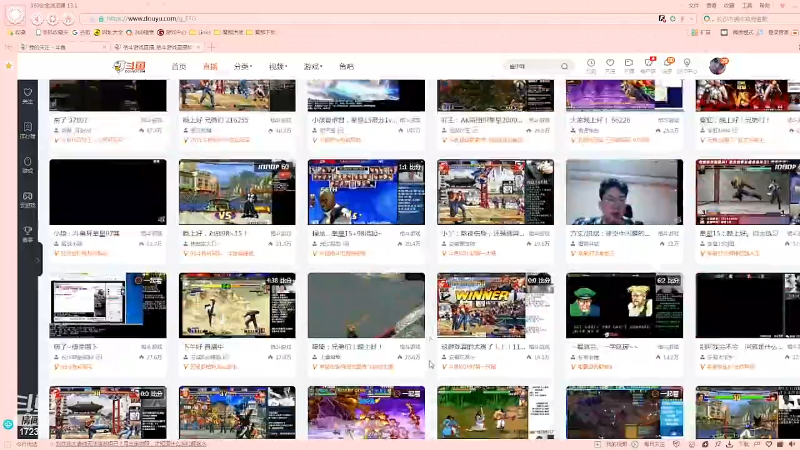Screen dimensions: 800x450
Task: Click the browser back button
Action: pyautogui.click(x=37, y=19)
